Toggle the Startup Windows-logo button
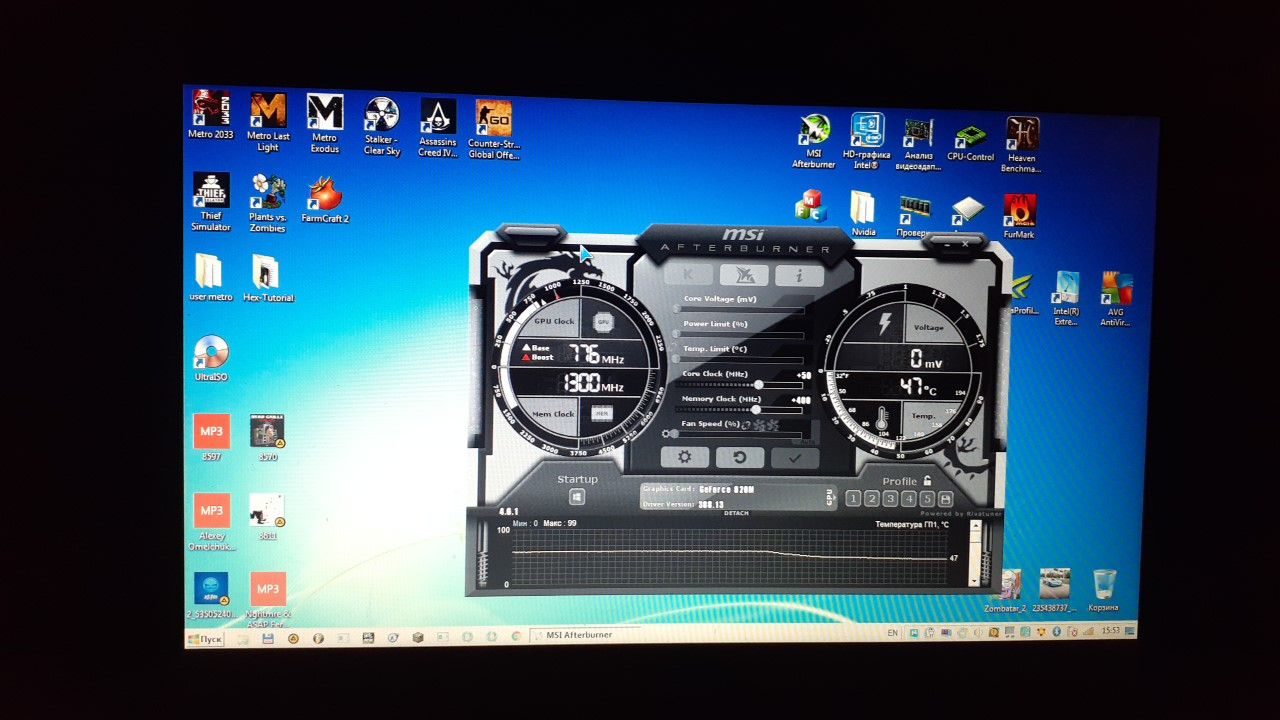This screenshot has height=720, width=1280. (x=577, y=496)
